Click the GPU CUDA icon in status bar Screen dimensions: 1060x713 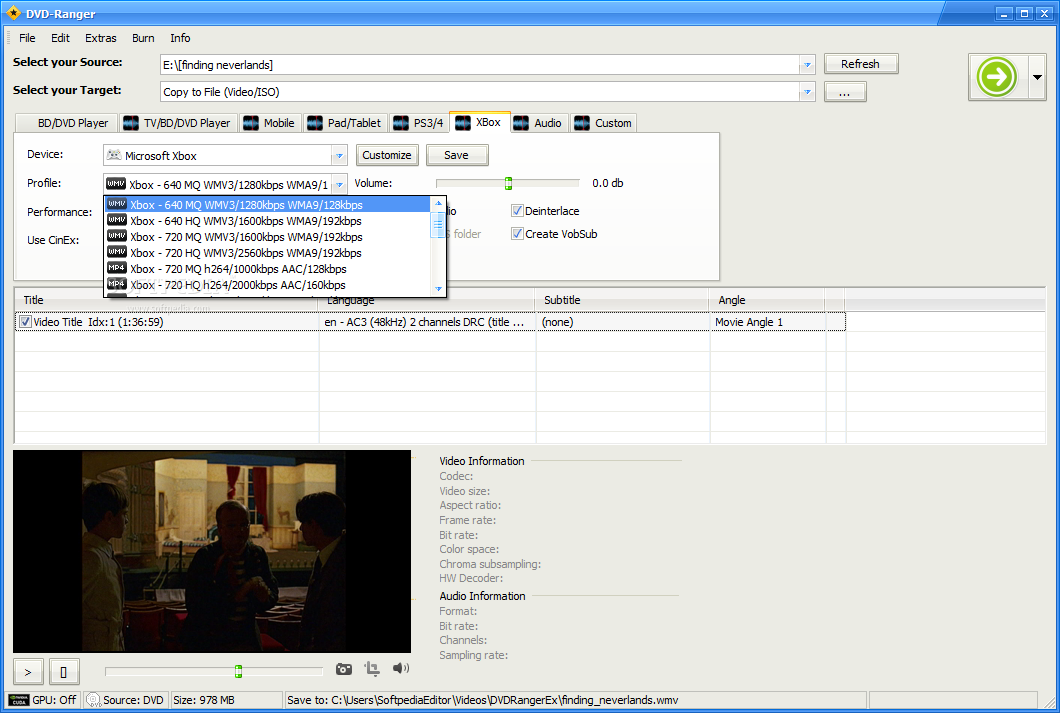tap(19, 700)
